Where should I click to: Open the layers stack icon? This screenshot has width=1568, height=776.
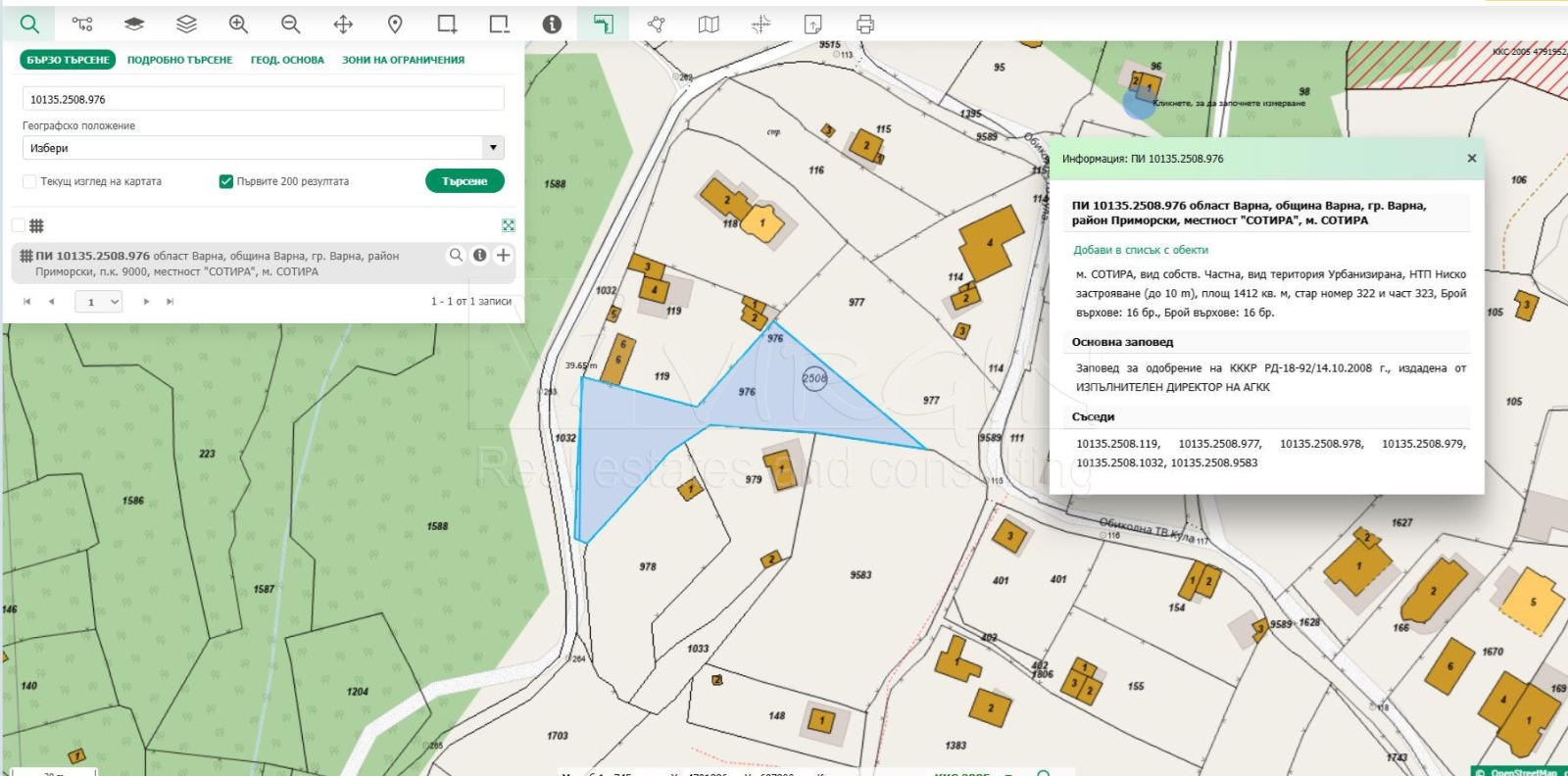click(186, 24)
